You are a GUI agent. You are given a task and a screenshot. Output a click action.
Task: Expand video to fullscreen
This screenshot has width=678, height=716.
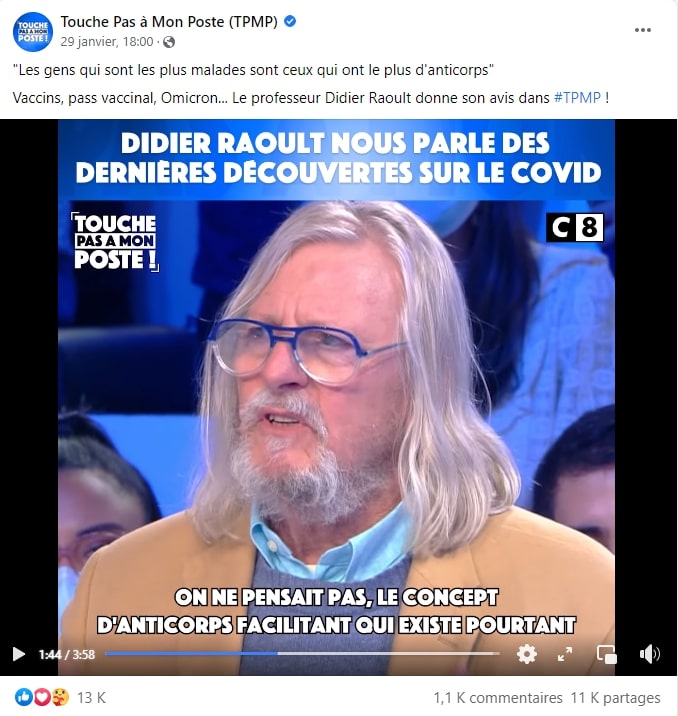(x=565, y=654)
